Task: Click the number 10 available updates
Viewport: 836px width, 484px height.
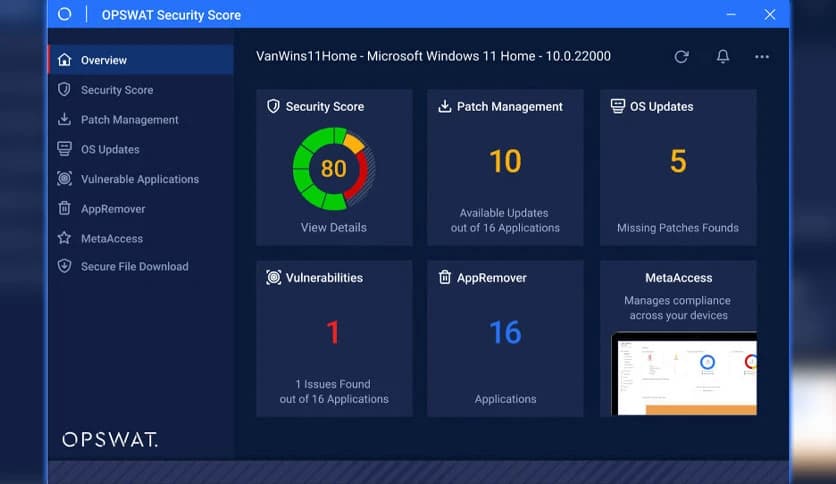Action: click(x=505, y=161)
